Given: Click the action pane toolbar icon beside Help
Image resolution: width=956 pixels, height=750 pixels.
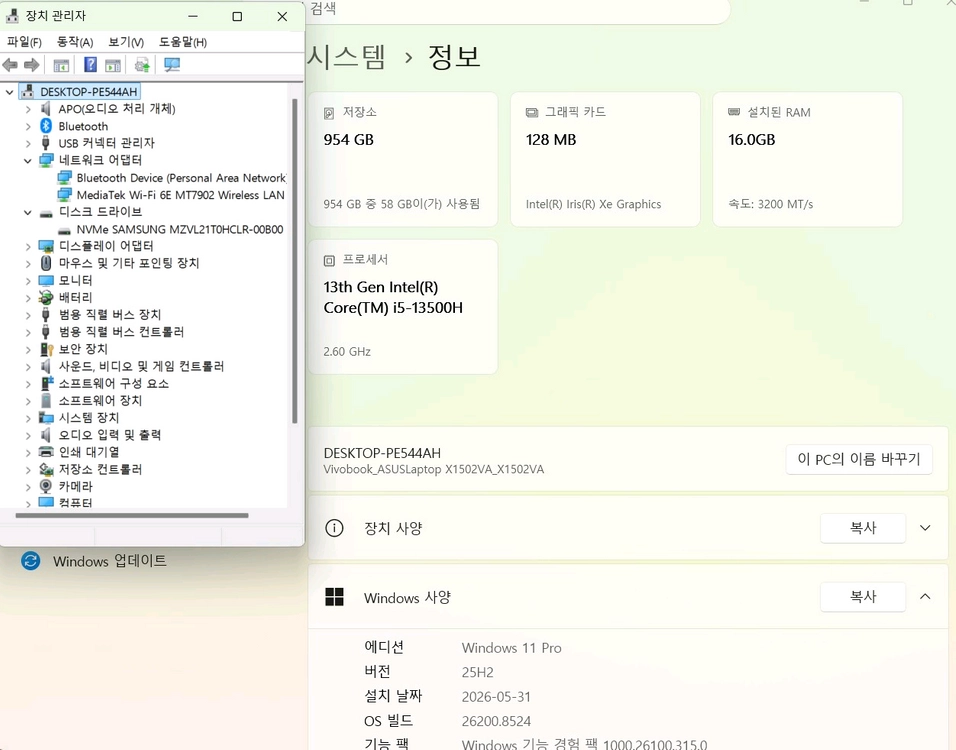Looking at the screenshot, I should pos(113,65).
